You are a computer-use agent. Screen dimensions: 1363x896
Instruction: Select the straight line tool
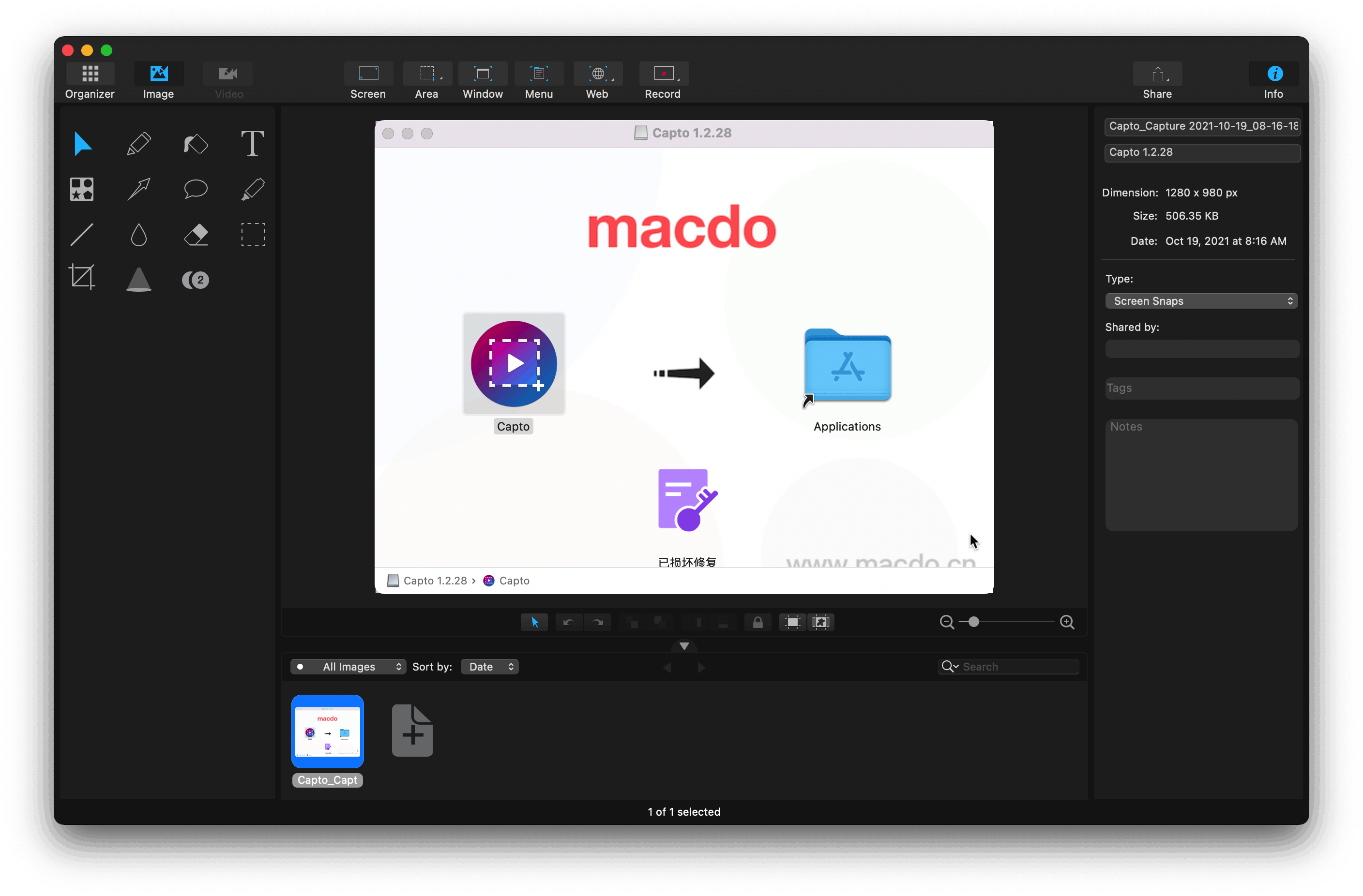click(x=82, y=235)
